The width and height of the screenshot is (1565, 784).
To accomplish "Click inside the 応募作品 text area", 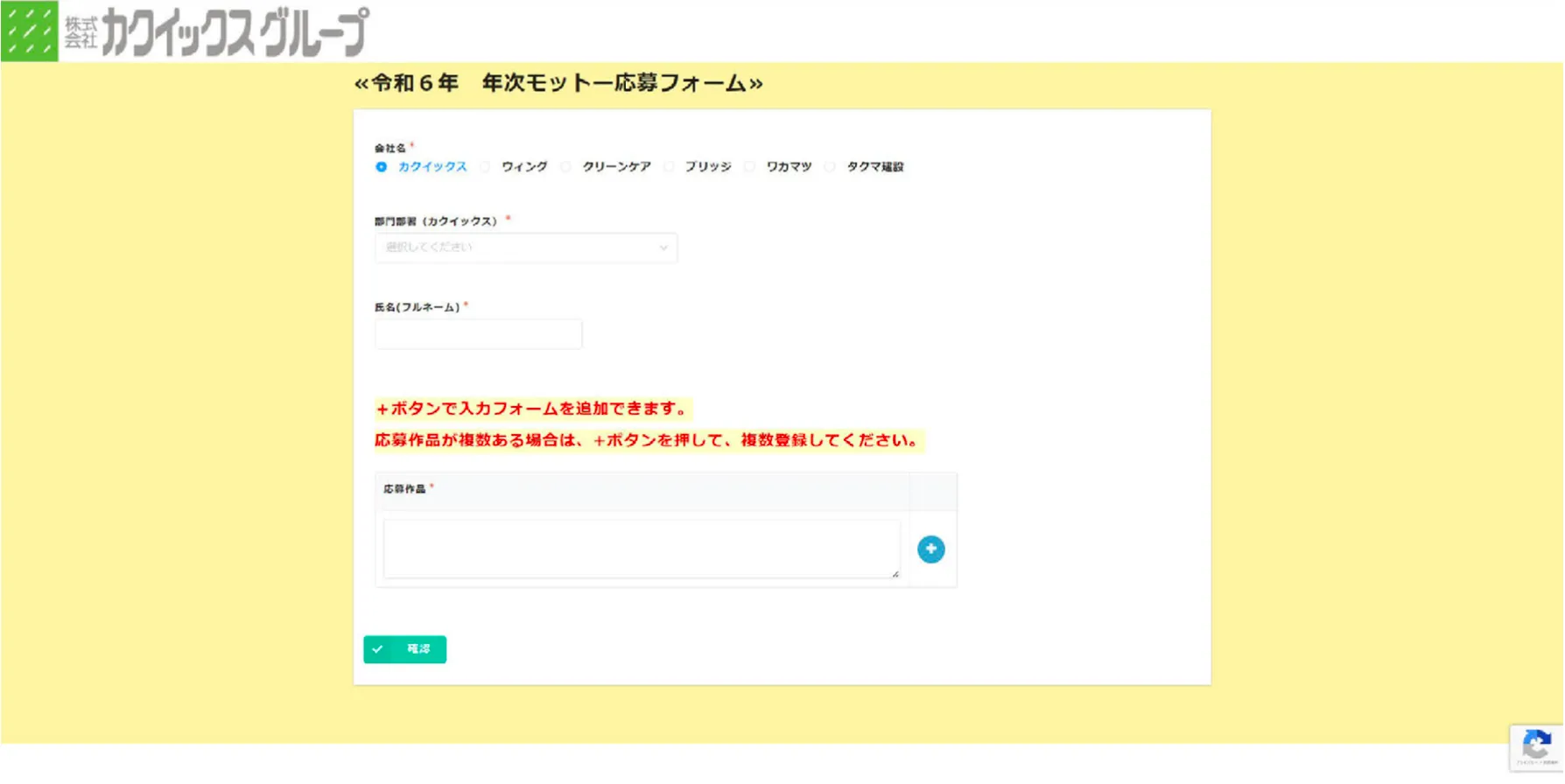I will 641,549.
